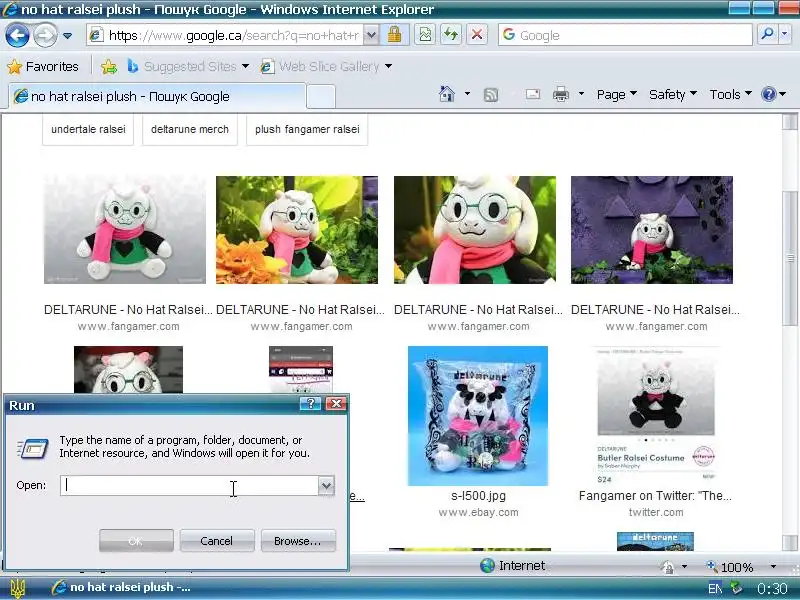Click Cancel in the Run dialog
Screen dimensions: 800x600
tap(217, 541)
